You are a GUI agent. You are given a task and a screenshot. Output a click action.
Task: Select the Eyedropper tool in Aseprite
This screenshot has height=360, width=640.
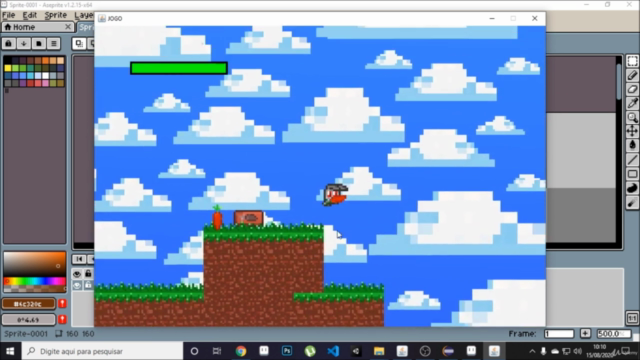pyautogui.click(x=632, y=104)
